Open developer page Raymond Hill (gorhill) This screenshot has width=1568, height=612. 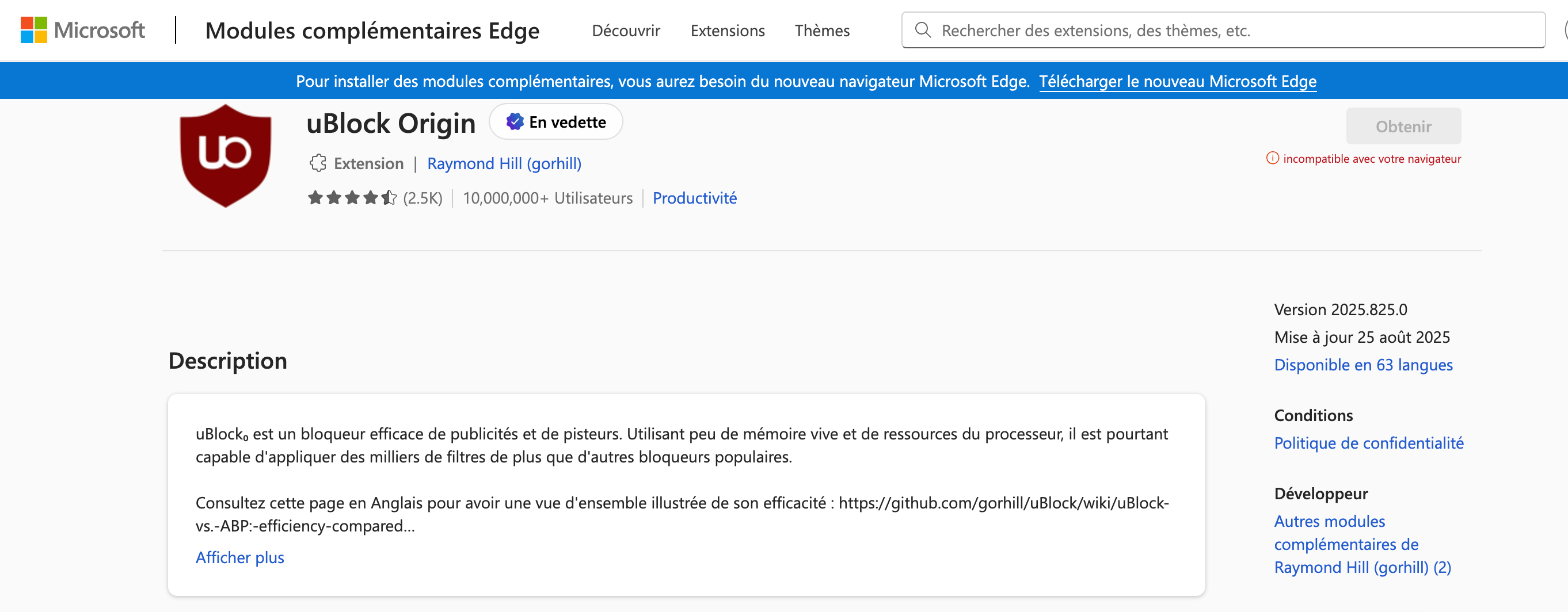point(504,163)
